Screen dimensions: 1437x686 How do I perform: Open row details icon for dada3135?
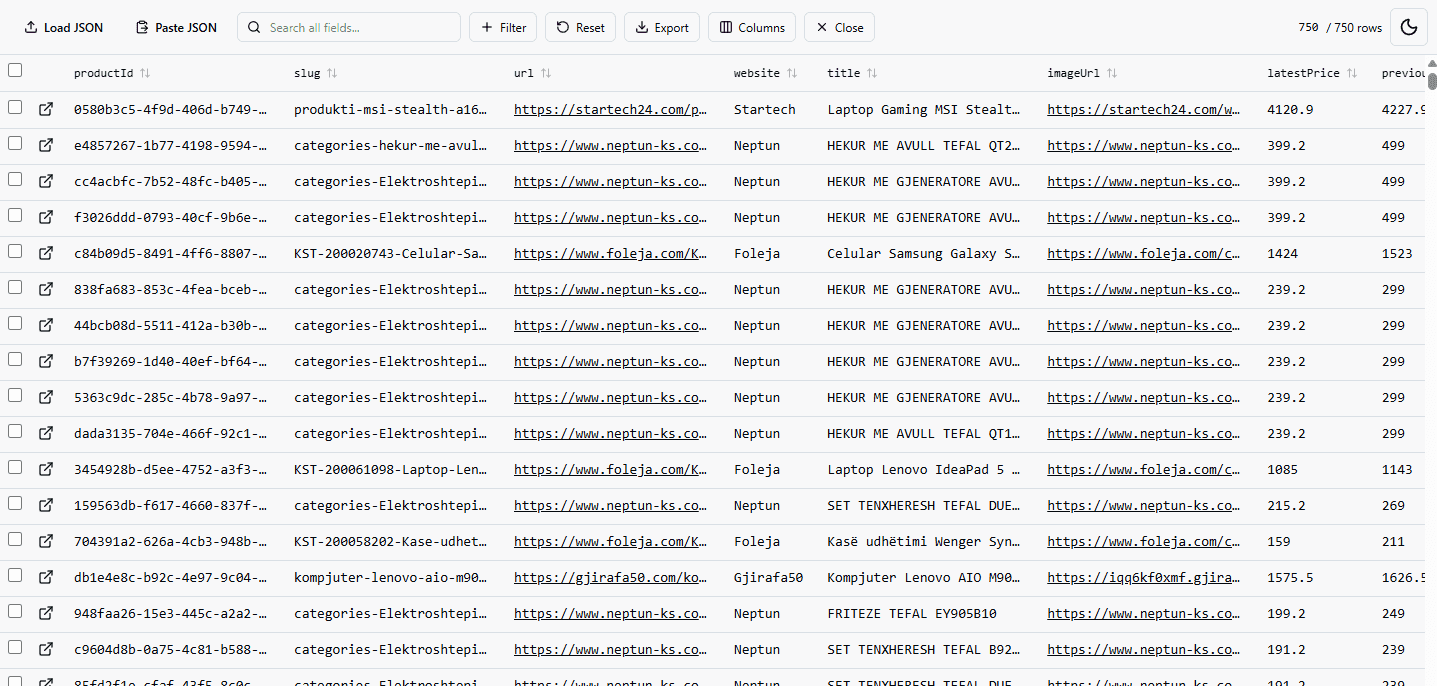click(46, 433)
